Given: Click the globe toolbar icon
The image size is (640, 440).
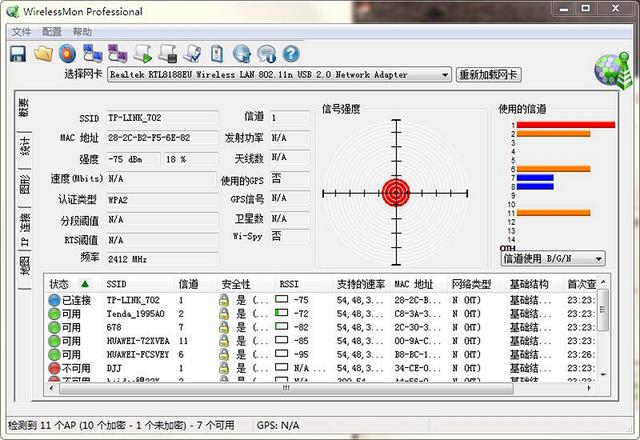Looking at the screenshot, I should click(x=242, y=54).
